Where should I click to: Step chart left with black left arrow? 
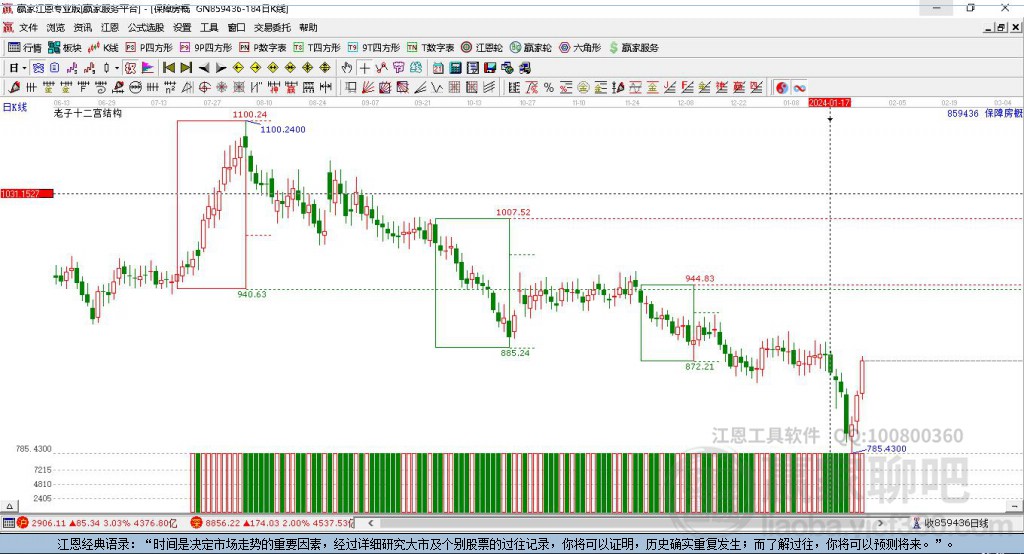pyautogui.click(x=204, y=68)
